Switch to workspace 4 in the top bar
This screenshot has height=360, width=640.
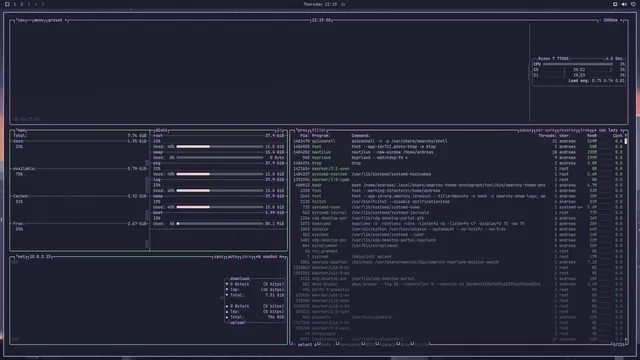pyautogui.click(x=36, y=4)
